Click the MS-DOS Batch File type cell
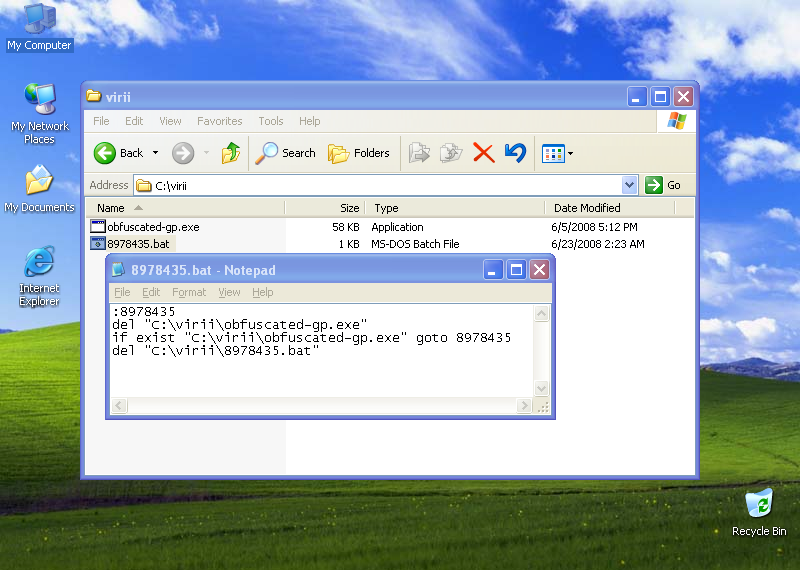 415,244
